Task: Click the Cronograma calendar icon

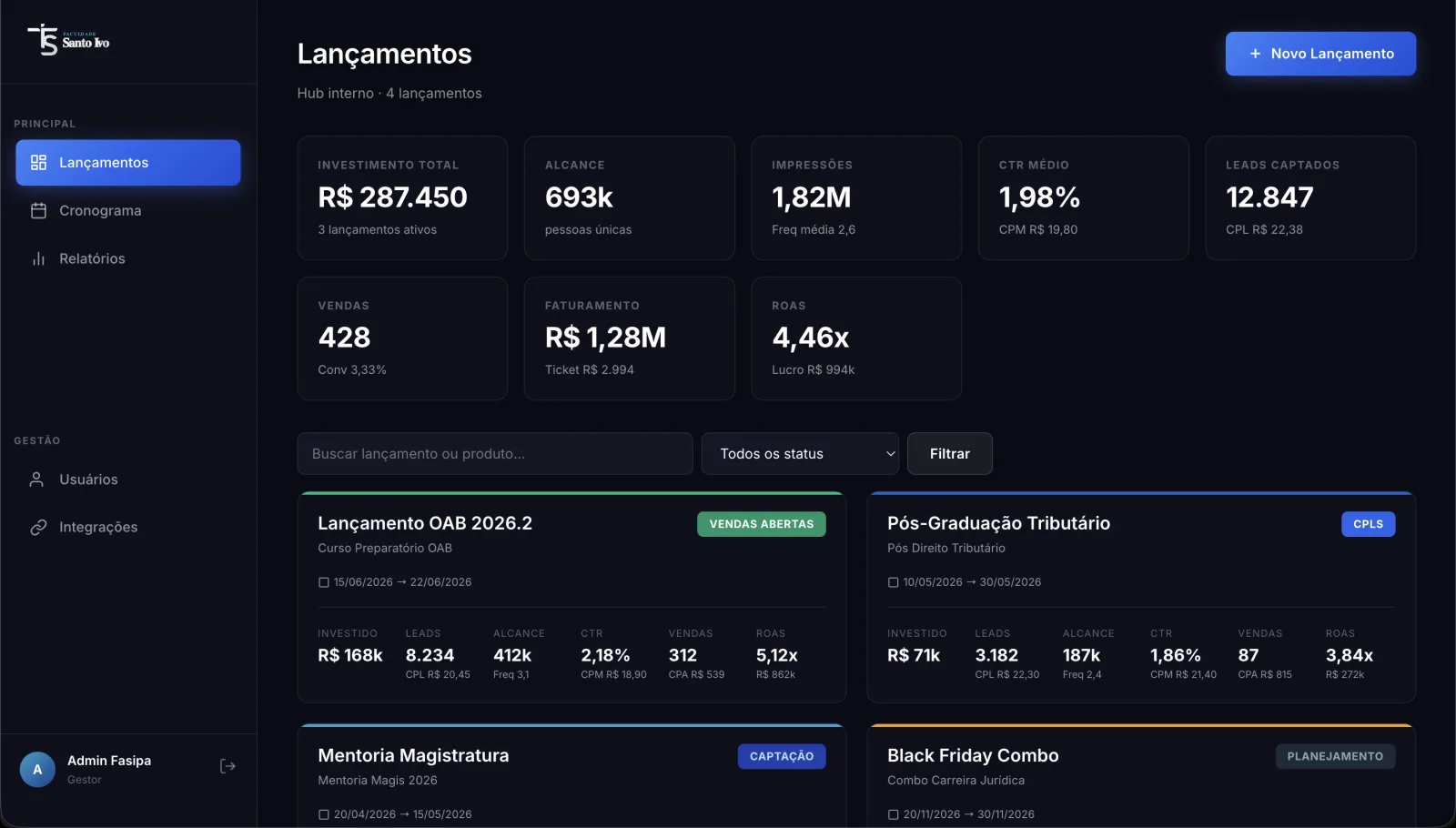Action: (x=38, y=211)
